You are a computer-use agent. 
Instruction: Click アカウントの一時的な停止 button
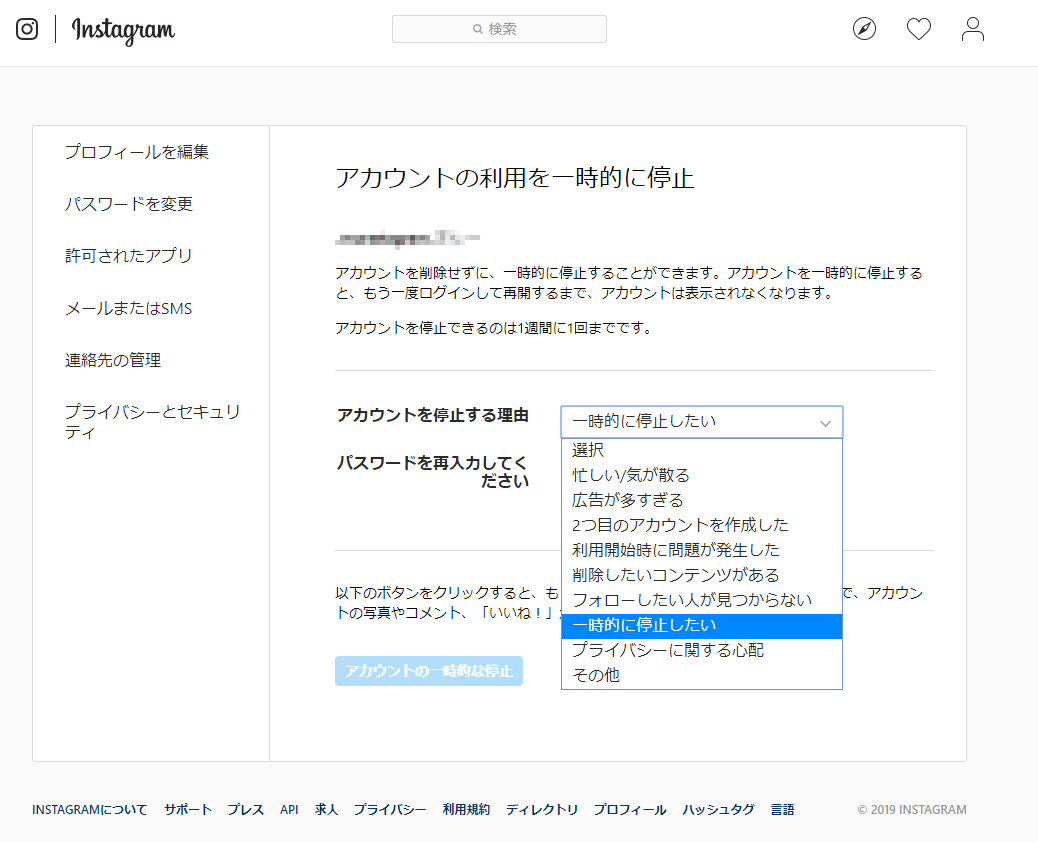tap(429, 671)
